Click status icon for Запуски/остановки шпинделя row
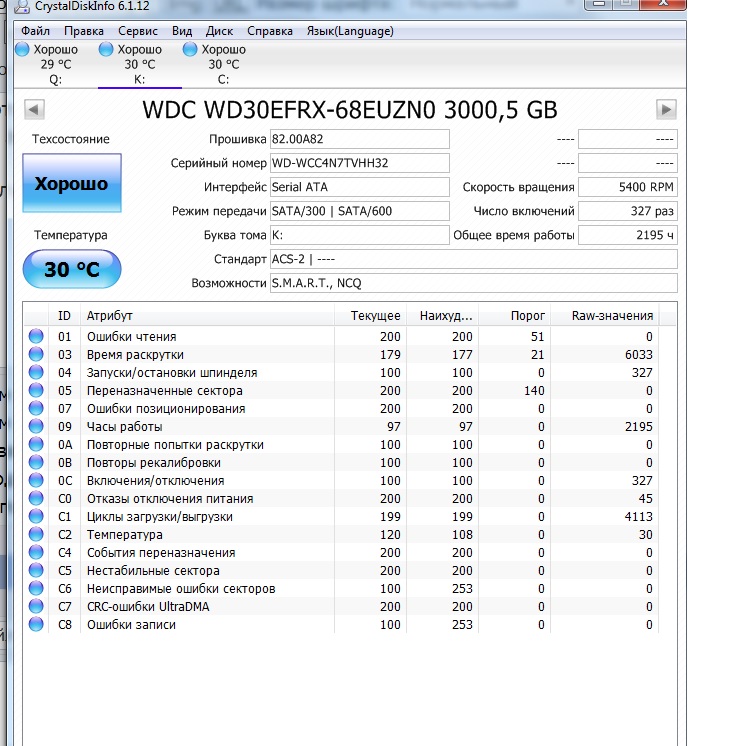Screen dimensions: 741x746 pos(36,373)
